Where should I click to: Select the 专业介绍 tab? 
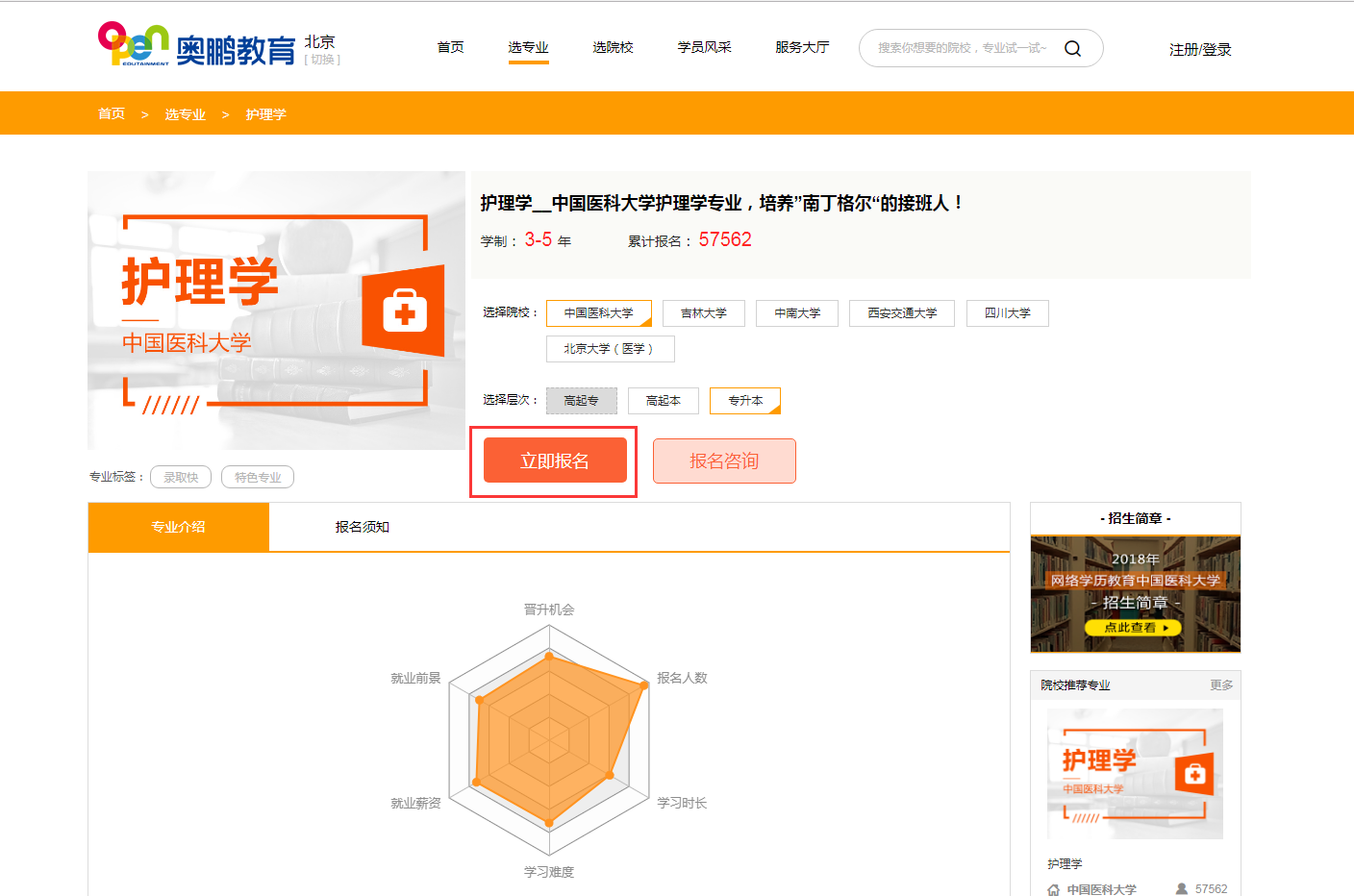click(177, 527)
